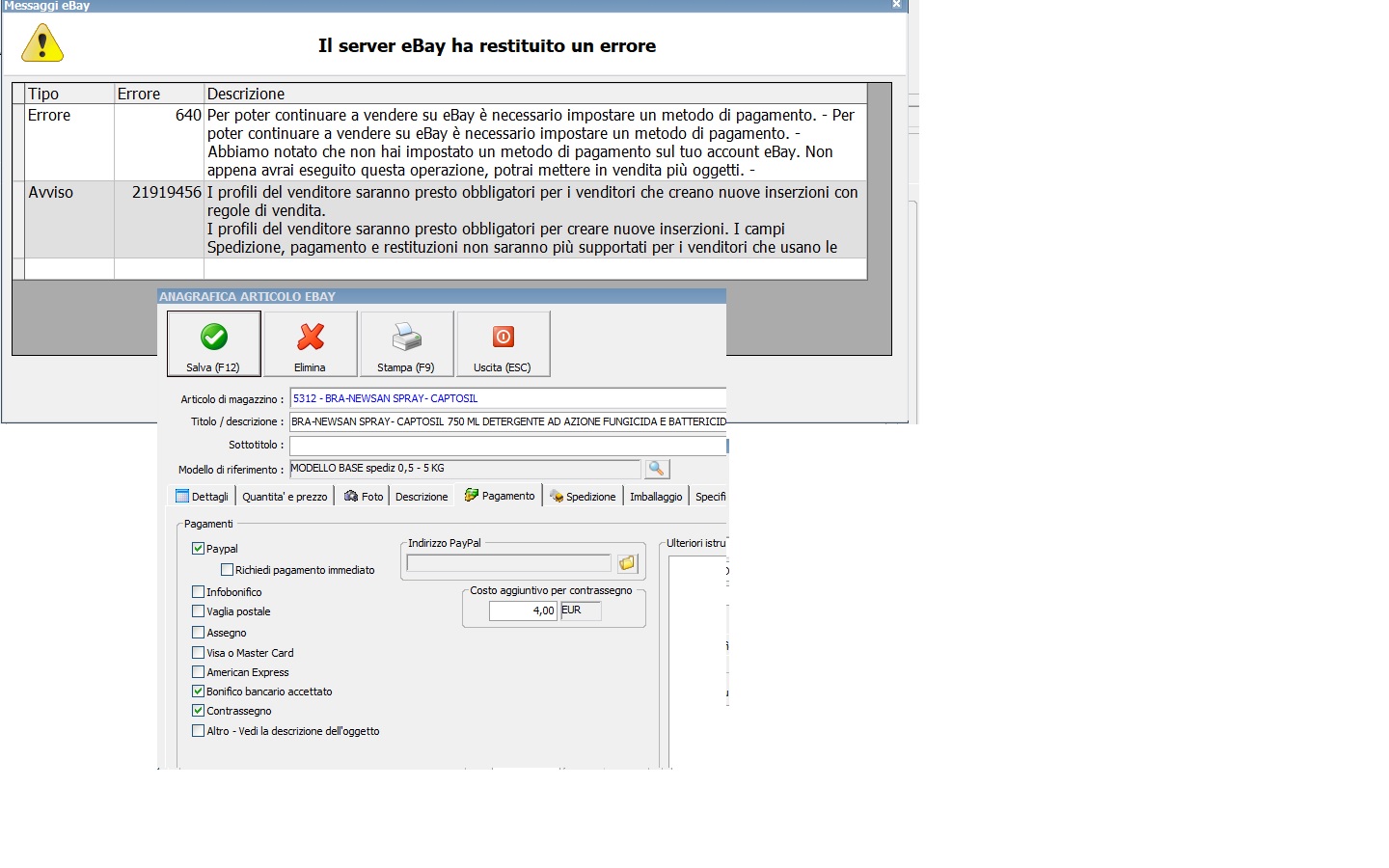Check the Infobonifico checkbox
Screen dimensions: 1389x868
point(199,591)
